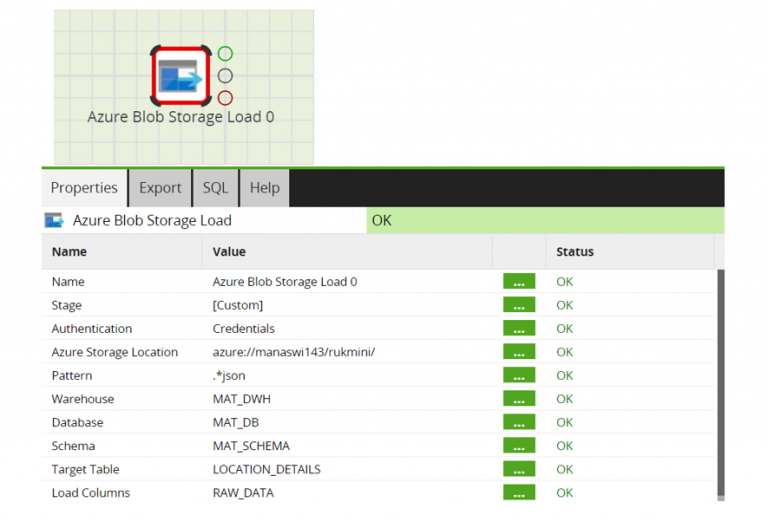Select the Azure Blob Storage Load component icon
768x528 pixels.
tap(181, 75)
